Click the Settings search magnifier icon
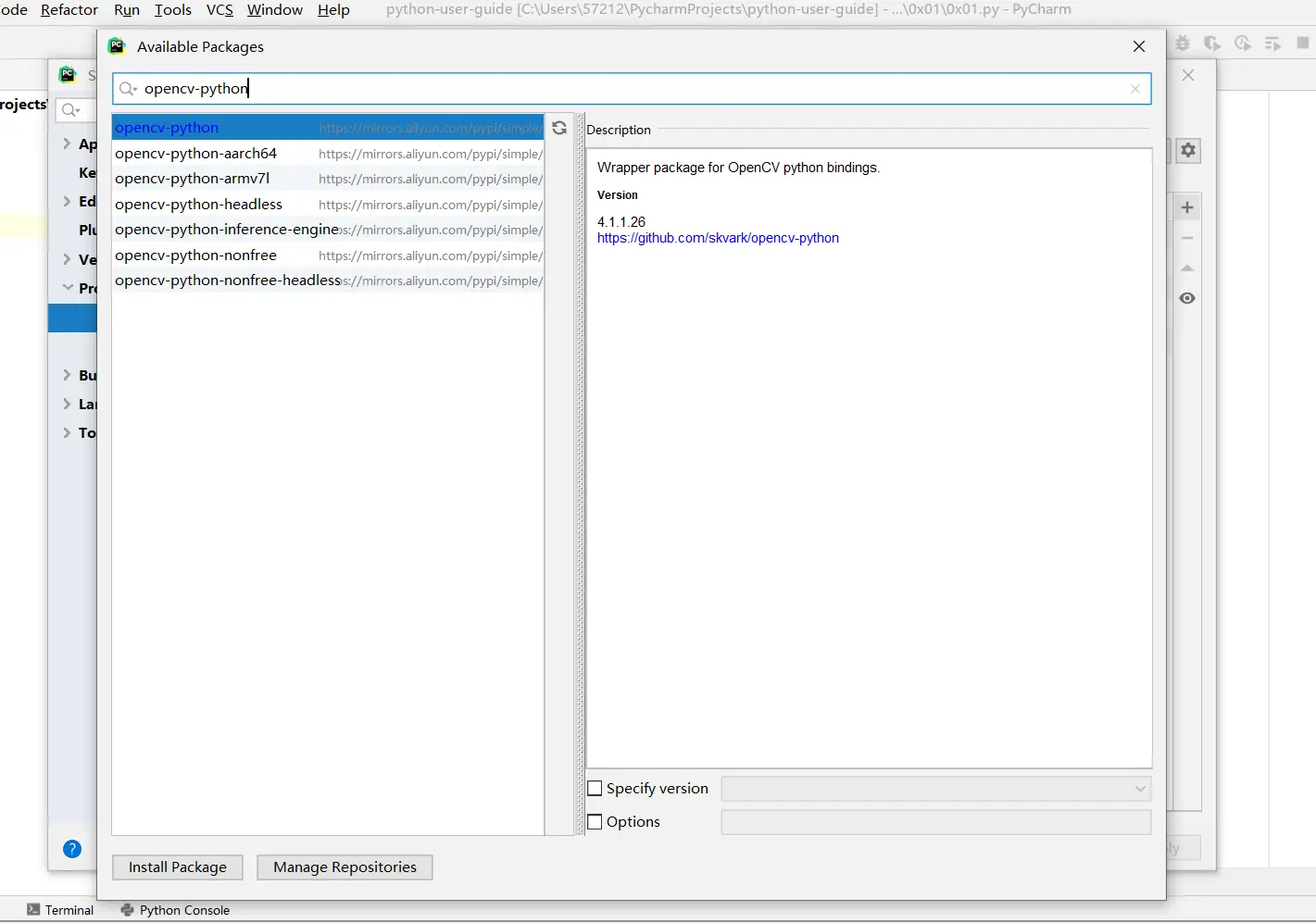 (x=70, y=110)
